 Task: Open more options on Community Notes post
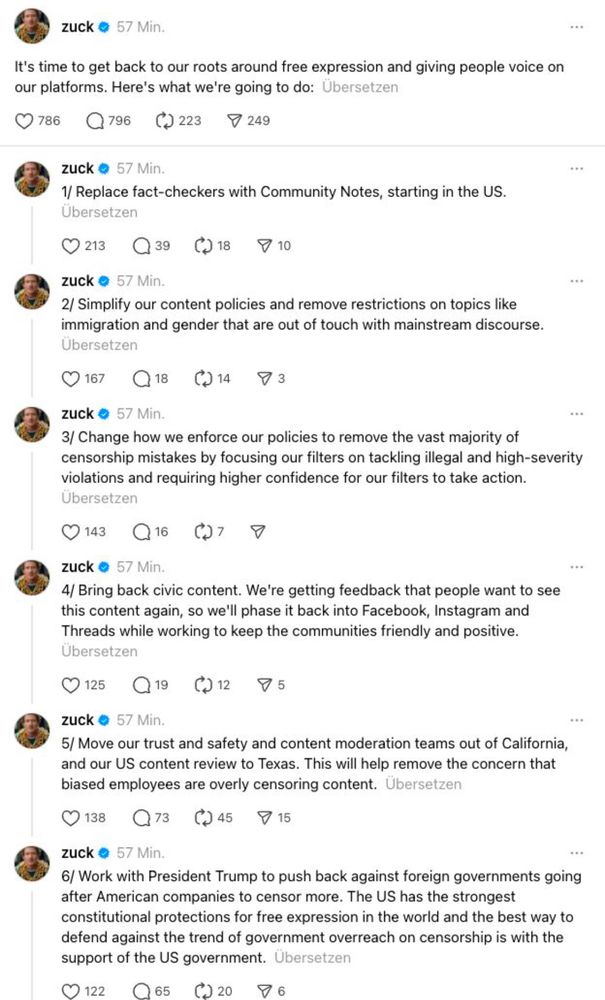click(576, 169)
